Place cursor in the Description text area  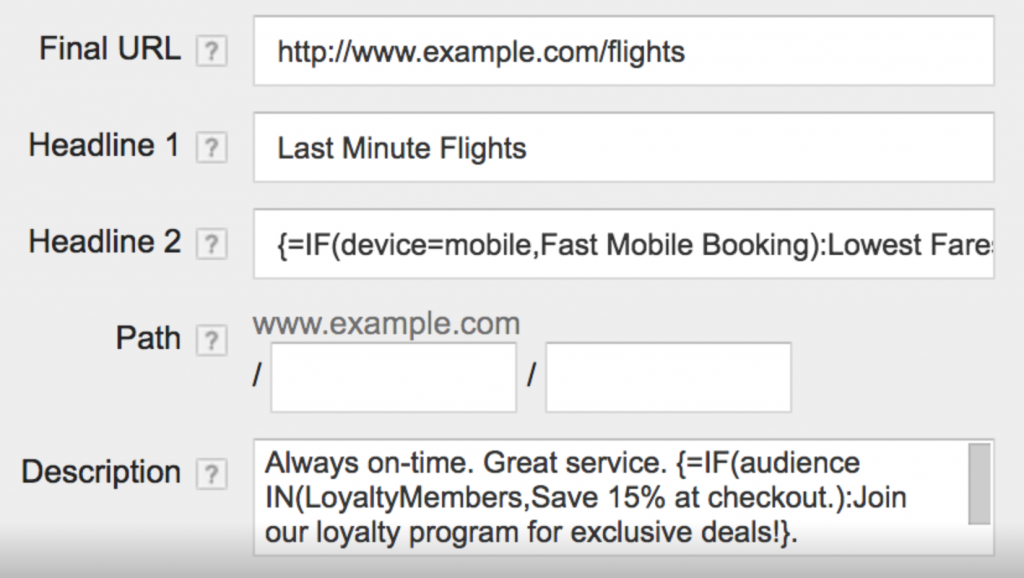click(x=610, y=497)
